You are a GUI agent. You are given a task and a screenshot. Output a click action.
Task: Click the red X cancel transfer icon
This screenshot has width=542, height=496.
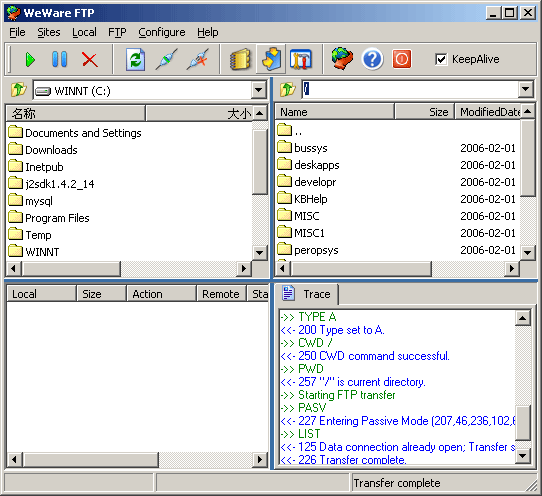(90, 59)
